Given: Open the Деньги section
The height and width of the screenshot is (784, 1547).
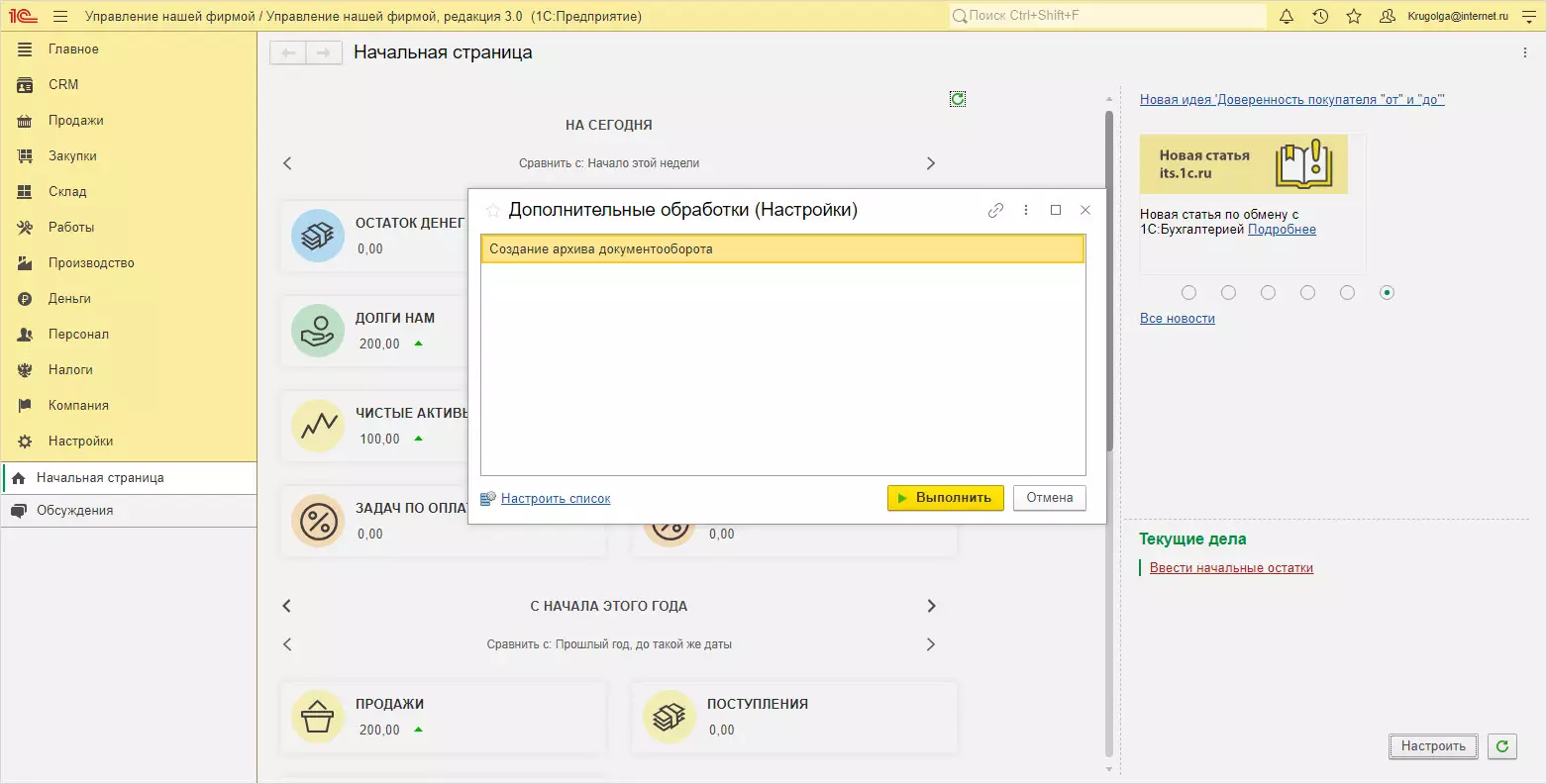Looking at the screenshot, I should [x=129, y=299].
